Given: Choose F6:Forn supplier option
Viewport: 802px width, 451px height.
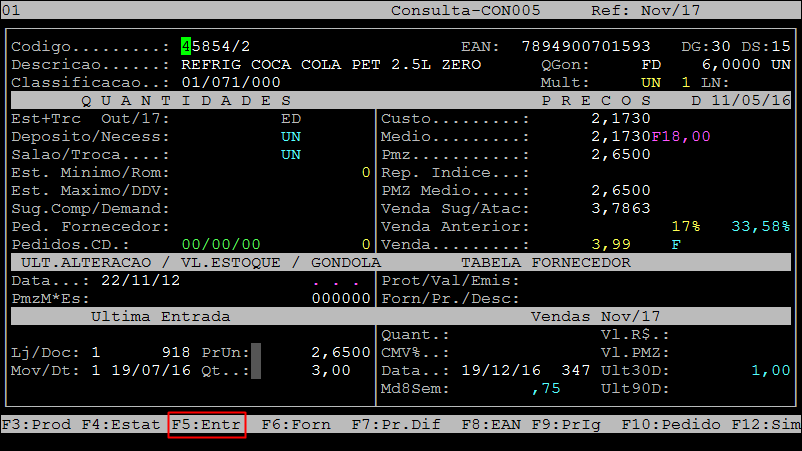Looking at the screenshot, I should [x=296, y=424].
